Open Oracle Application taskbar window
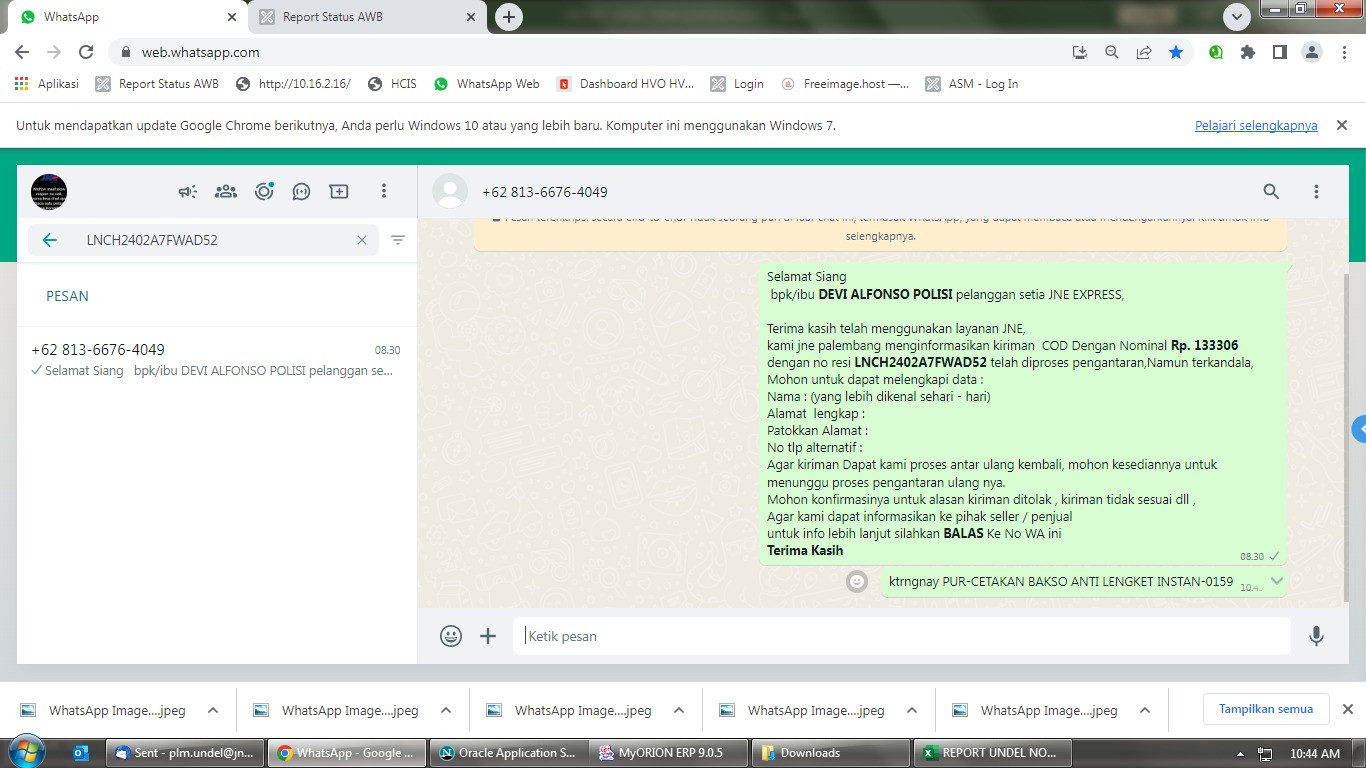 tap(508, 753)
